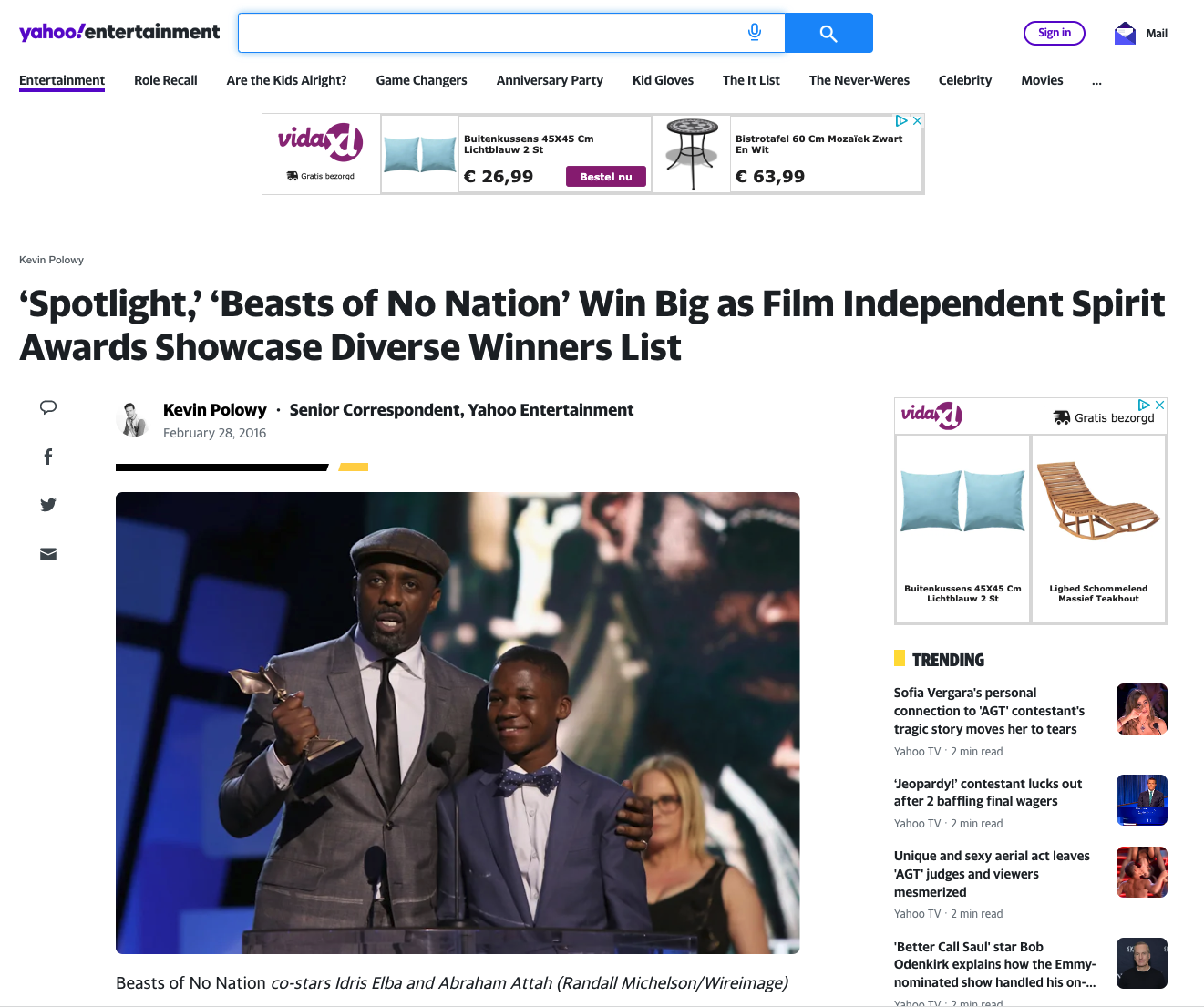
Task: Click the Sign in button
Action: 1054,33
